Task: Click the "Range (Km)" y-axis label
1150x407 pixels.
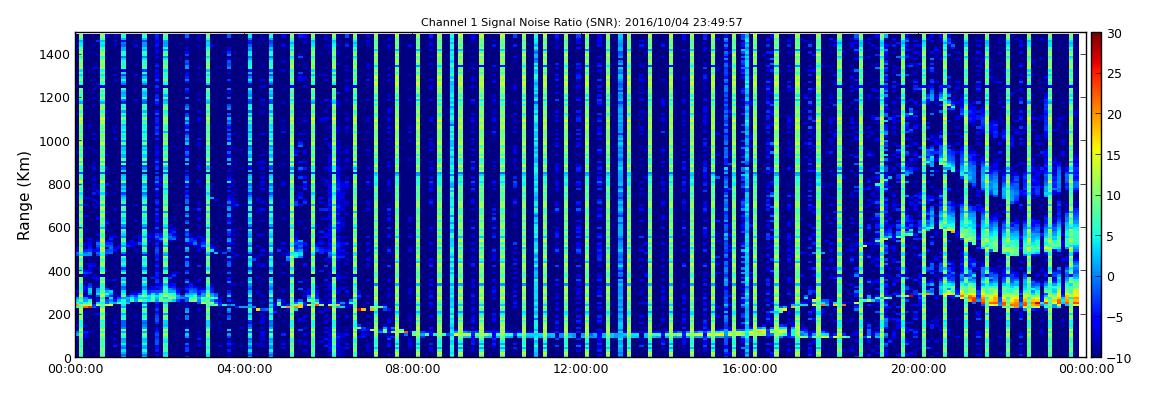Action: coord(23,194)
